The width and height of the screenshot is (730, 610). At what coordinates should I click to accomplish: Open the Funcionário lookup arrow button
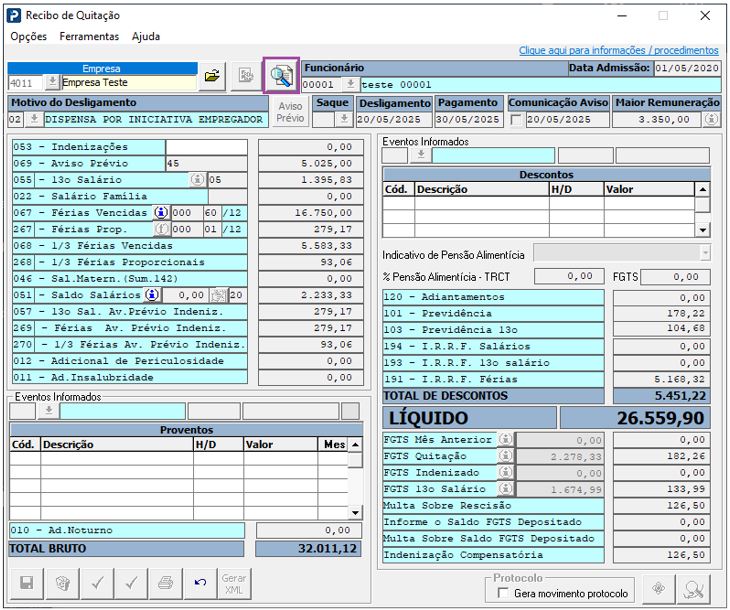pyautogui.click(x=350, y=84)
